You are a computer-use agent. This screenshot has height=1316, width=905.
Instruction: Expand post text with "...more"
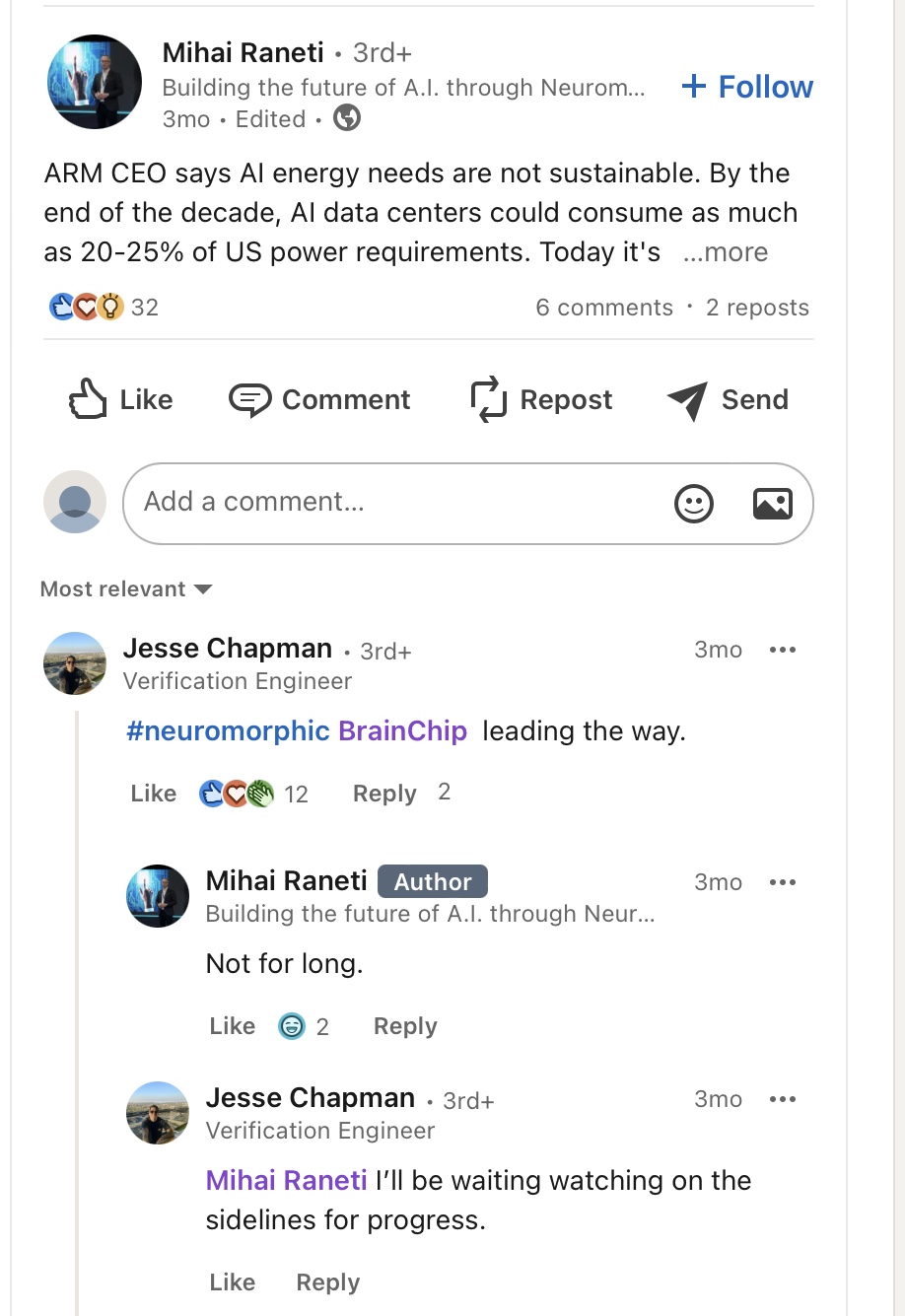pyautogui.click(x=725, y=253)
